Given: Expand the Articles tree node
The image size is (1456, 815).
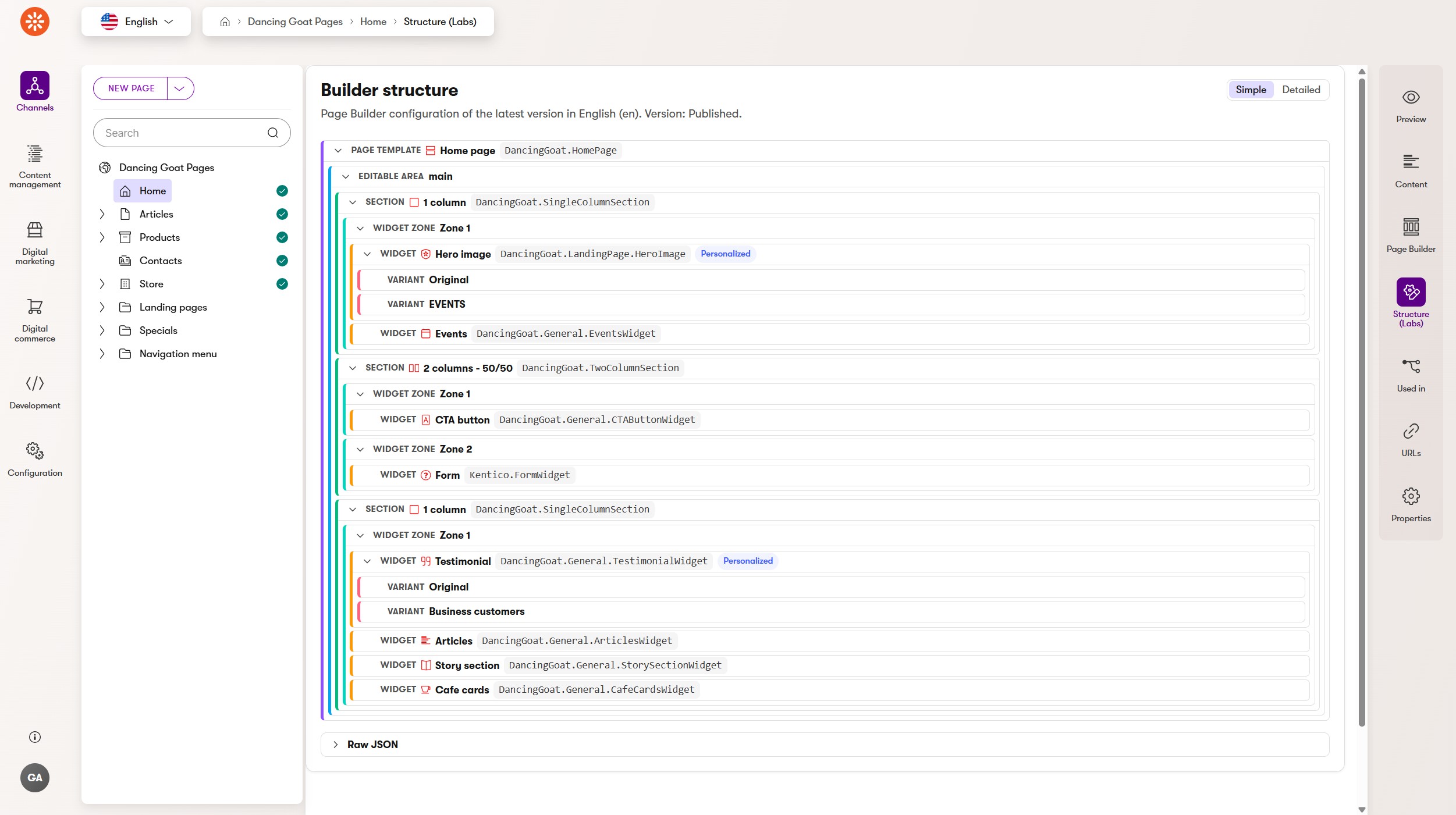Looking at the screenshot, I should pyautogui.click(x=102, y=214).
